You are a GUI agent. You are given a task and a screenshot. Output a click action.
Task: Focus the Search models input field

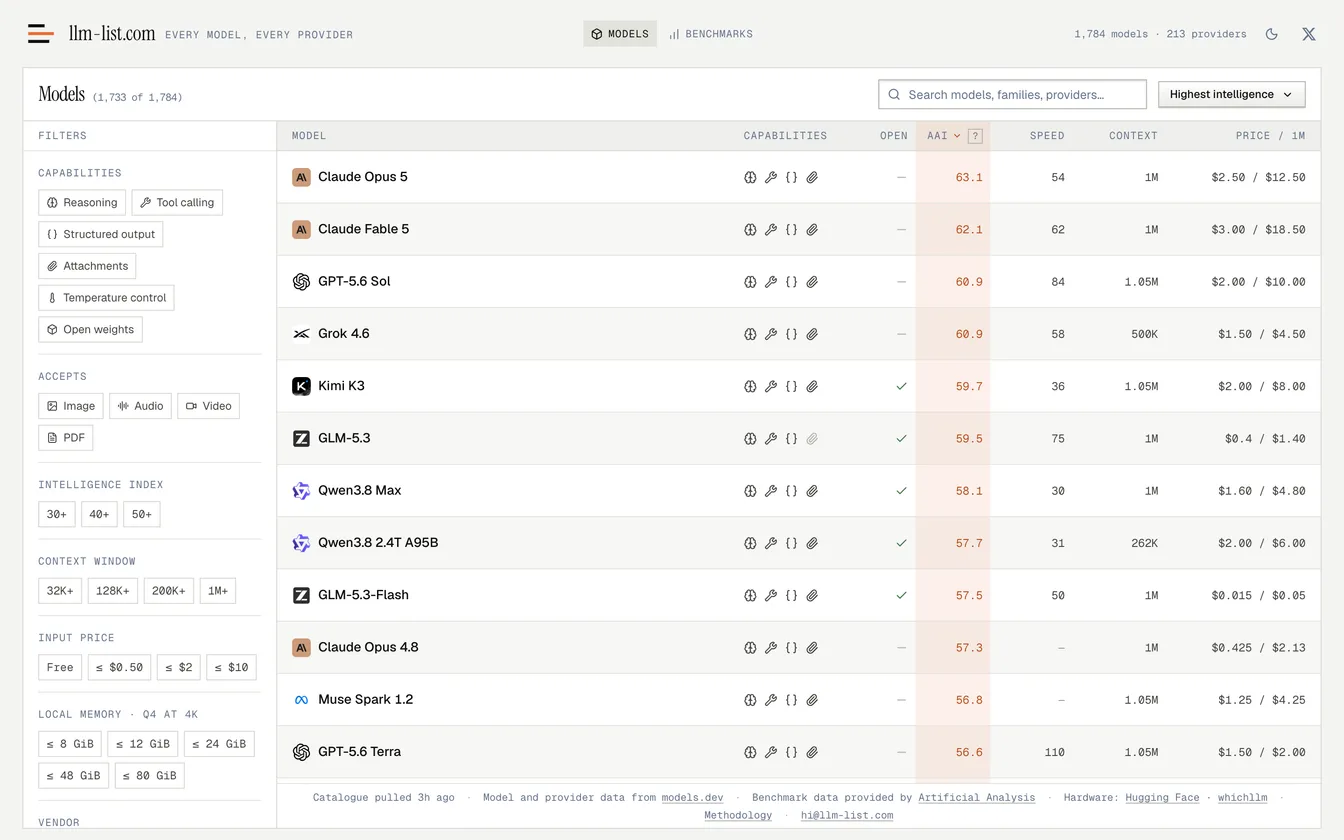click(1012, 95)
